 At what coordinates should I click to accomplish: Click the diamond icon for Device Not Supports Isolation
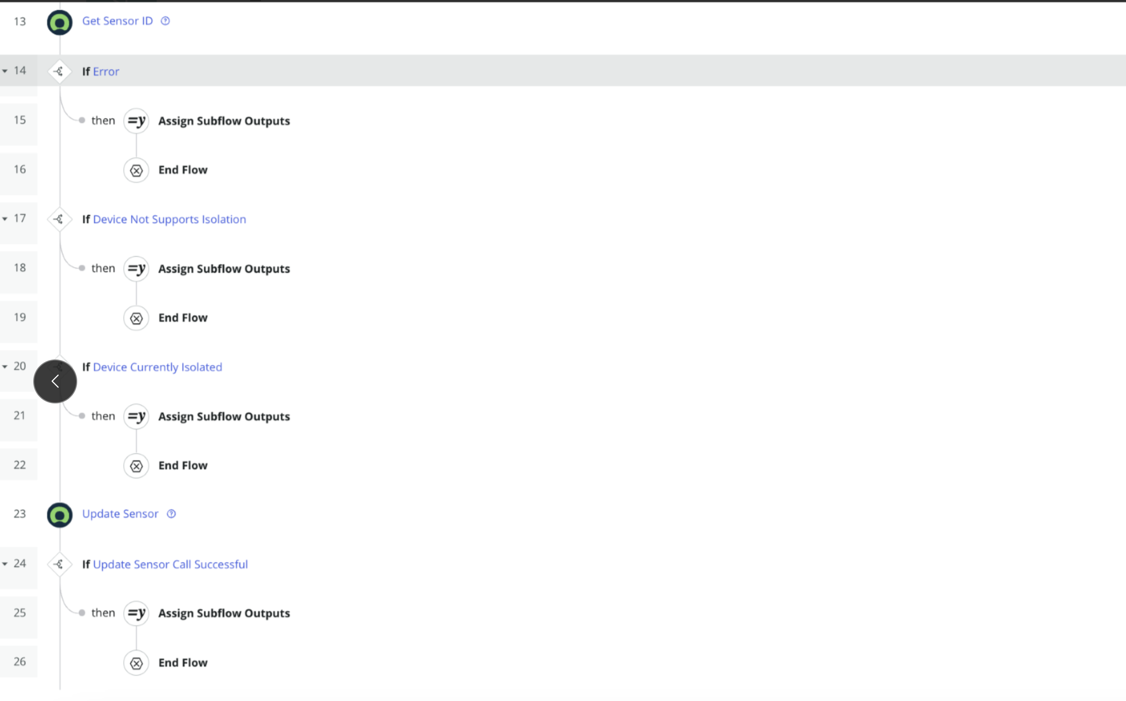click(x=59, y=219)
